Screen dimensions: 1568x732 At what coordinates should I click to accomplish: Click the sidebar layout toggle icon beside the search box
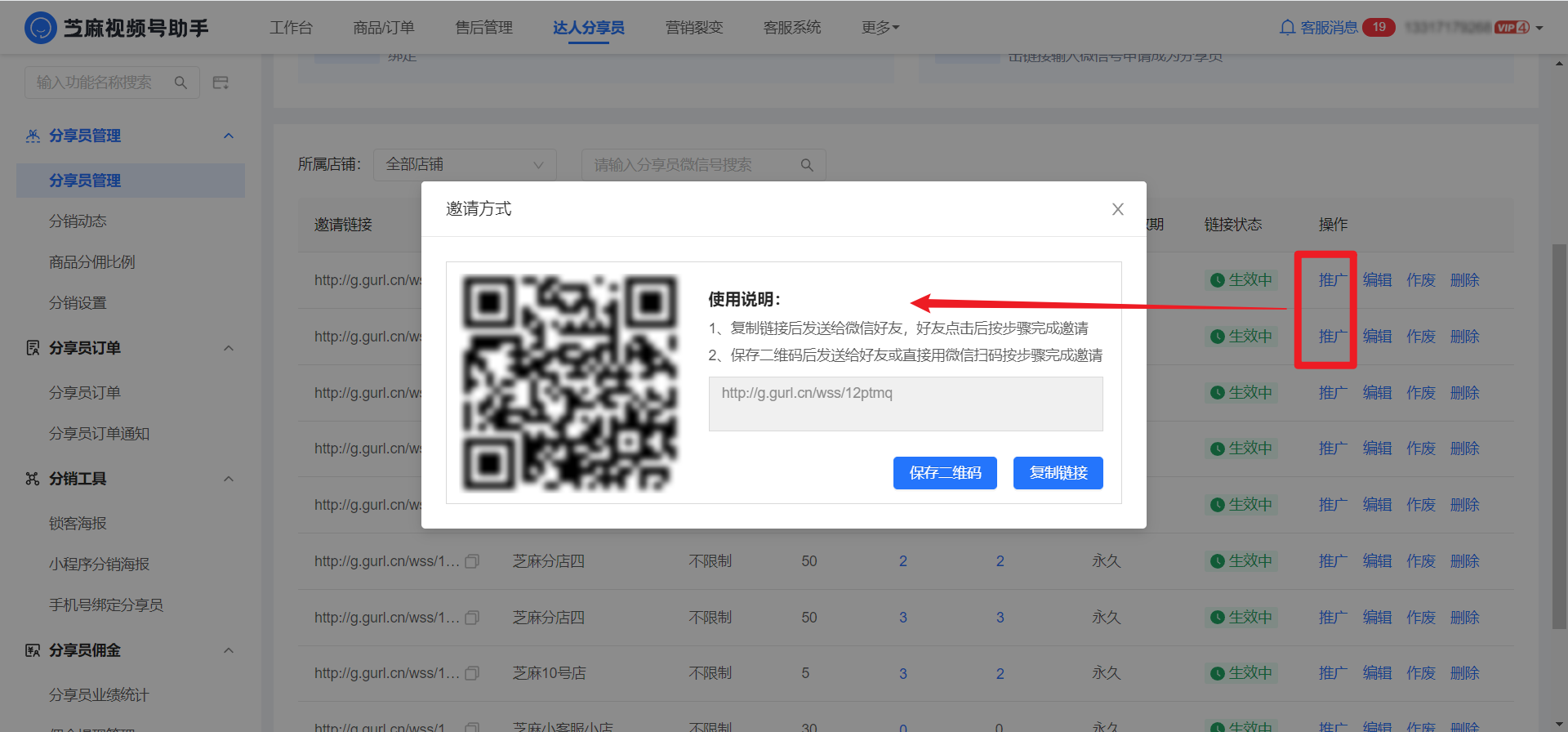[220, 83]
